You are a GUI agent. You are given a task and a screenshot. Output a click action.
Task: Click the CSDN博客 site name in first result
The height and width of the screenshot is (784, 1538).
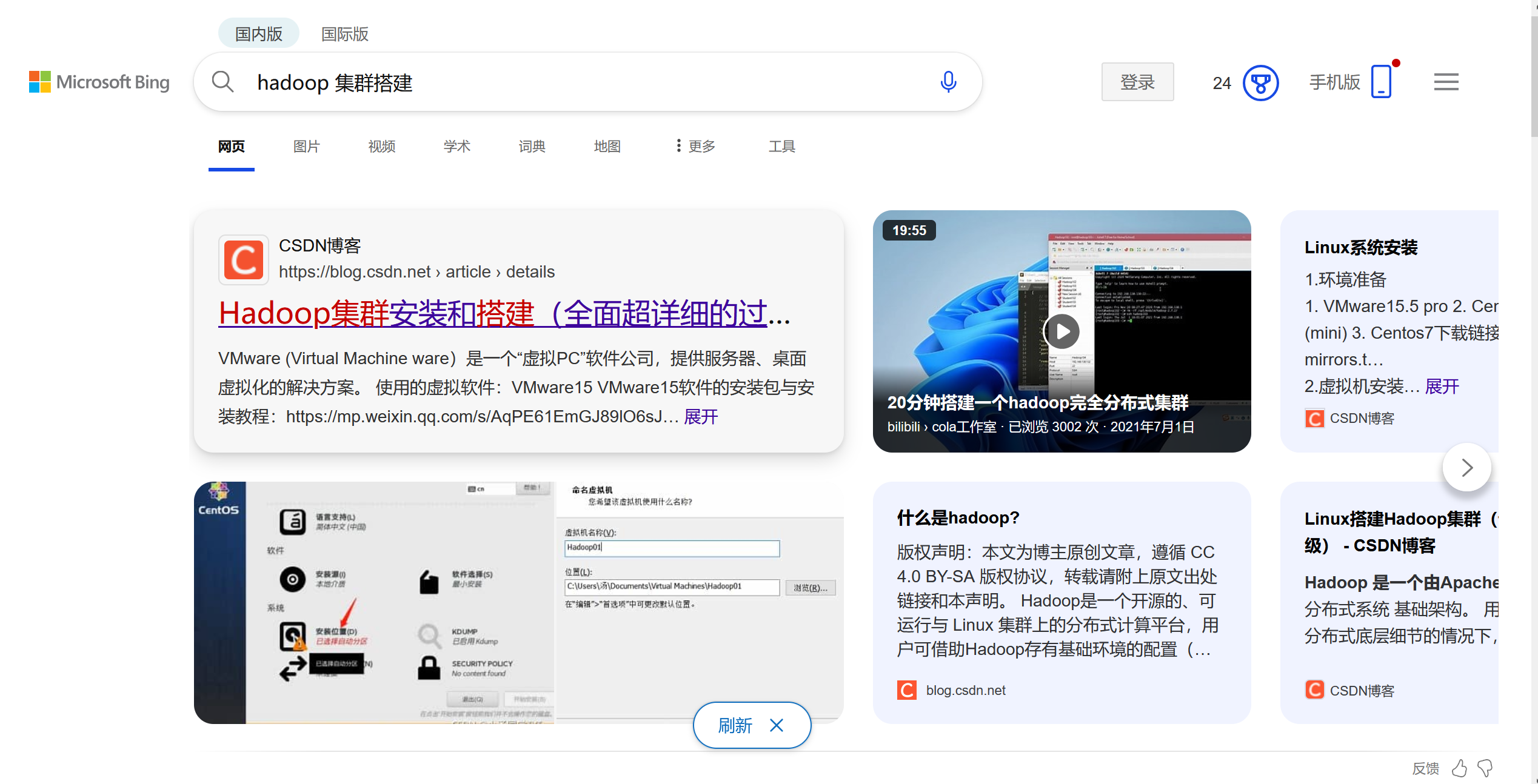[x=319, y=245]
